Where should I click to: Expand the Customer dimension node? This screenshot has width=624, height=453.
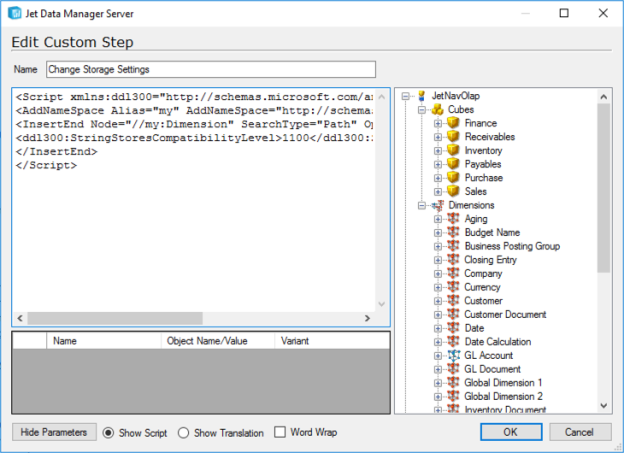438,301
